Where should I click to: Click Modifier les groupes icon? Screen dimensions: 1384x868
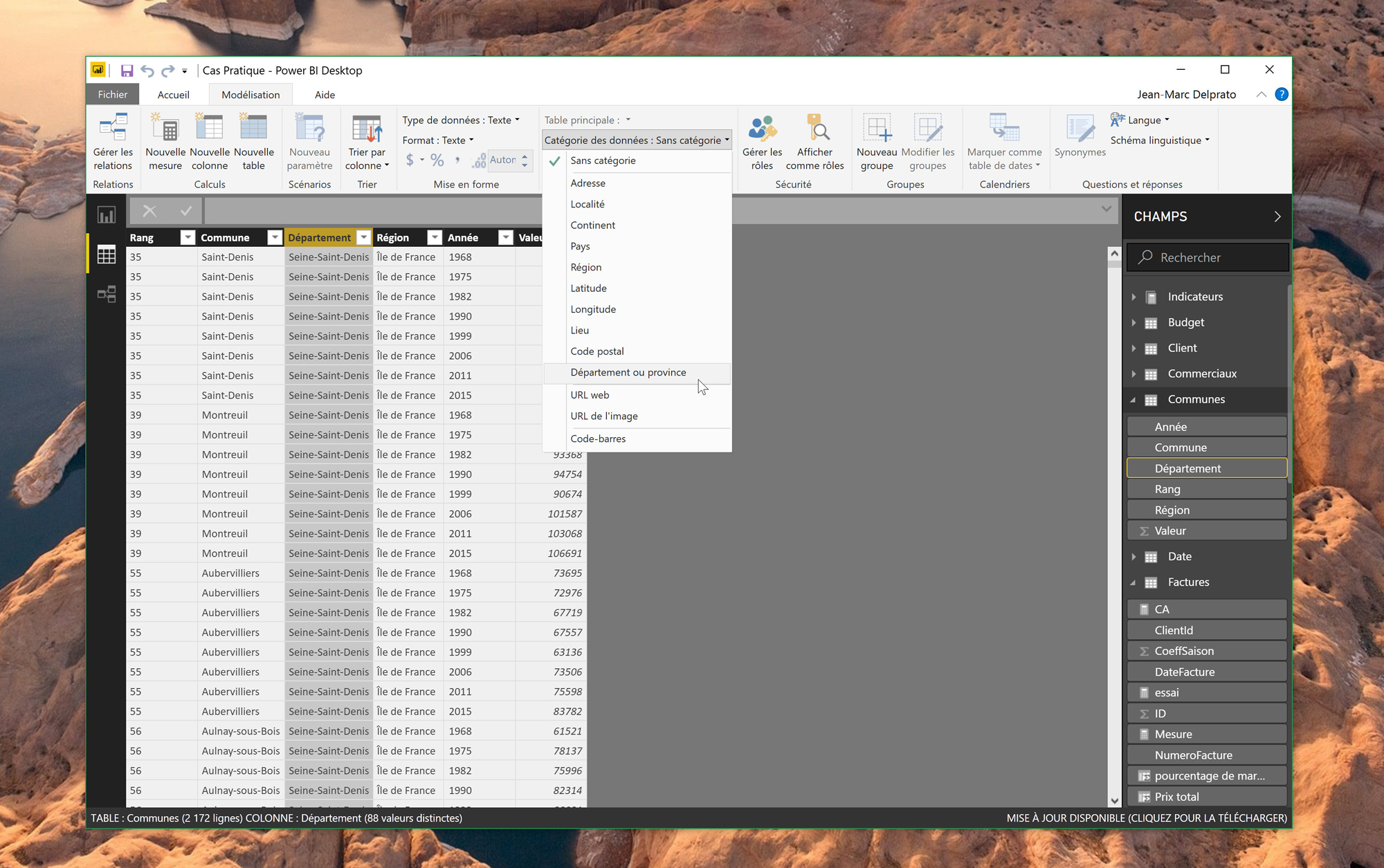pyautogui.click(x=927, y=142)
